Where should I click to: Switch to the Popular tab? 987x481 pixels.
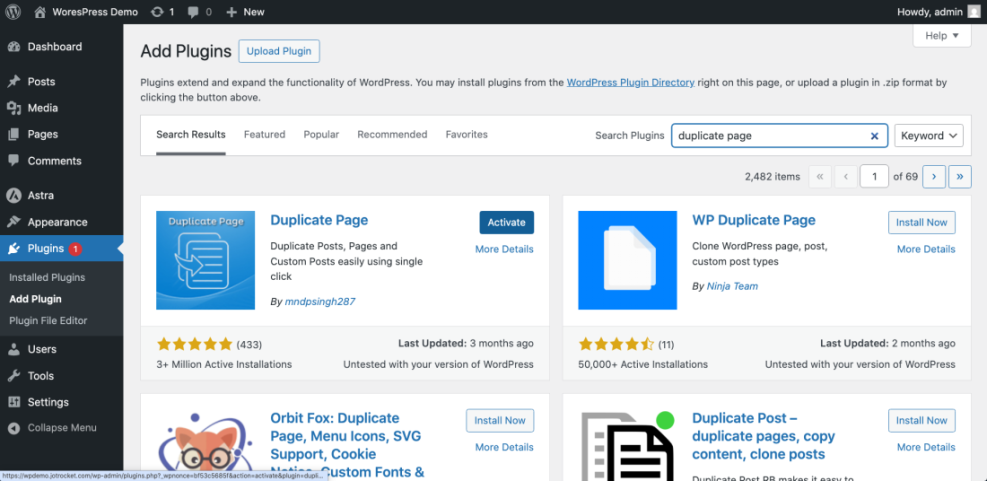click(321, 135)
